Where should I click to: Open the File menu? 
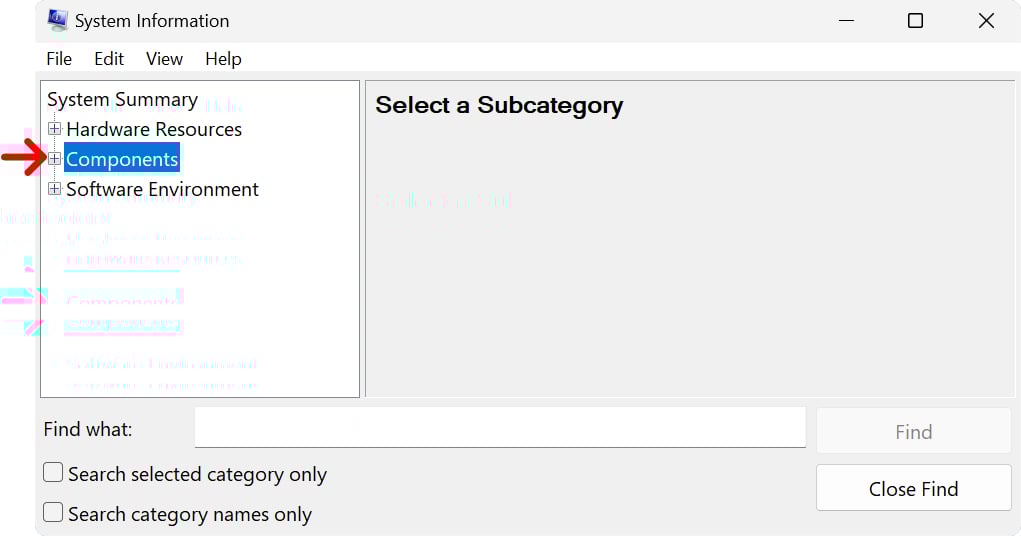[x=59, y=59]
